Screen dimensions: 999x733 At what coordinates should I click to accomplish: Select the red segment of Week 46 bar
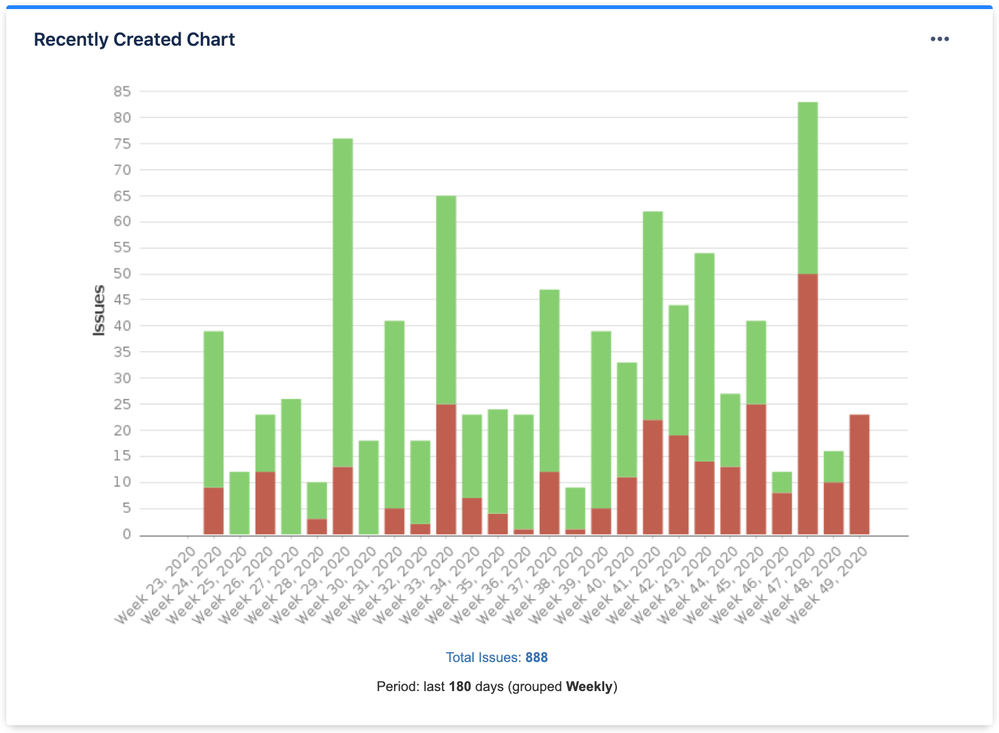[x=782, y=513]
